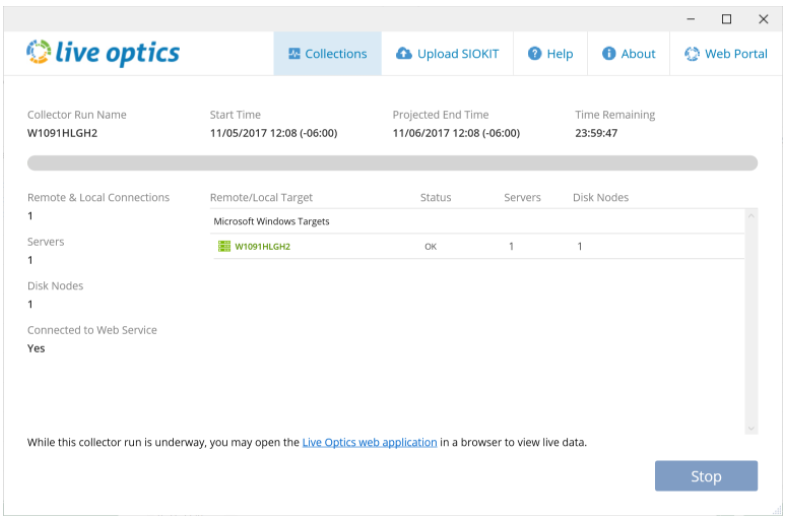Click the Help question mark icon
The height and width of the screenshot is (520, 791).
point(535,53)
